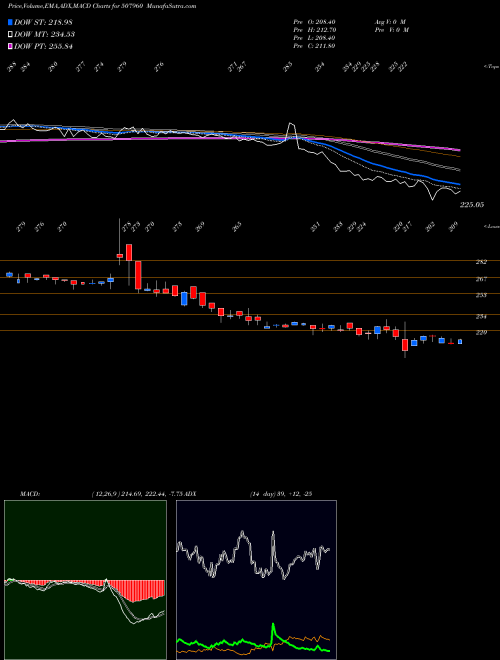Click the 253 price level label
Image resolution: width=500 pixels, height=660 pixels.
coord(481,295)
